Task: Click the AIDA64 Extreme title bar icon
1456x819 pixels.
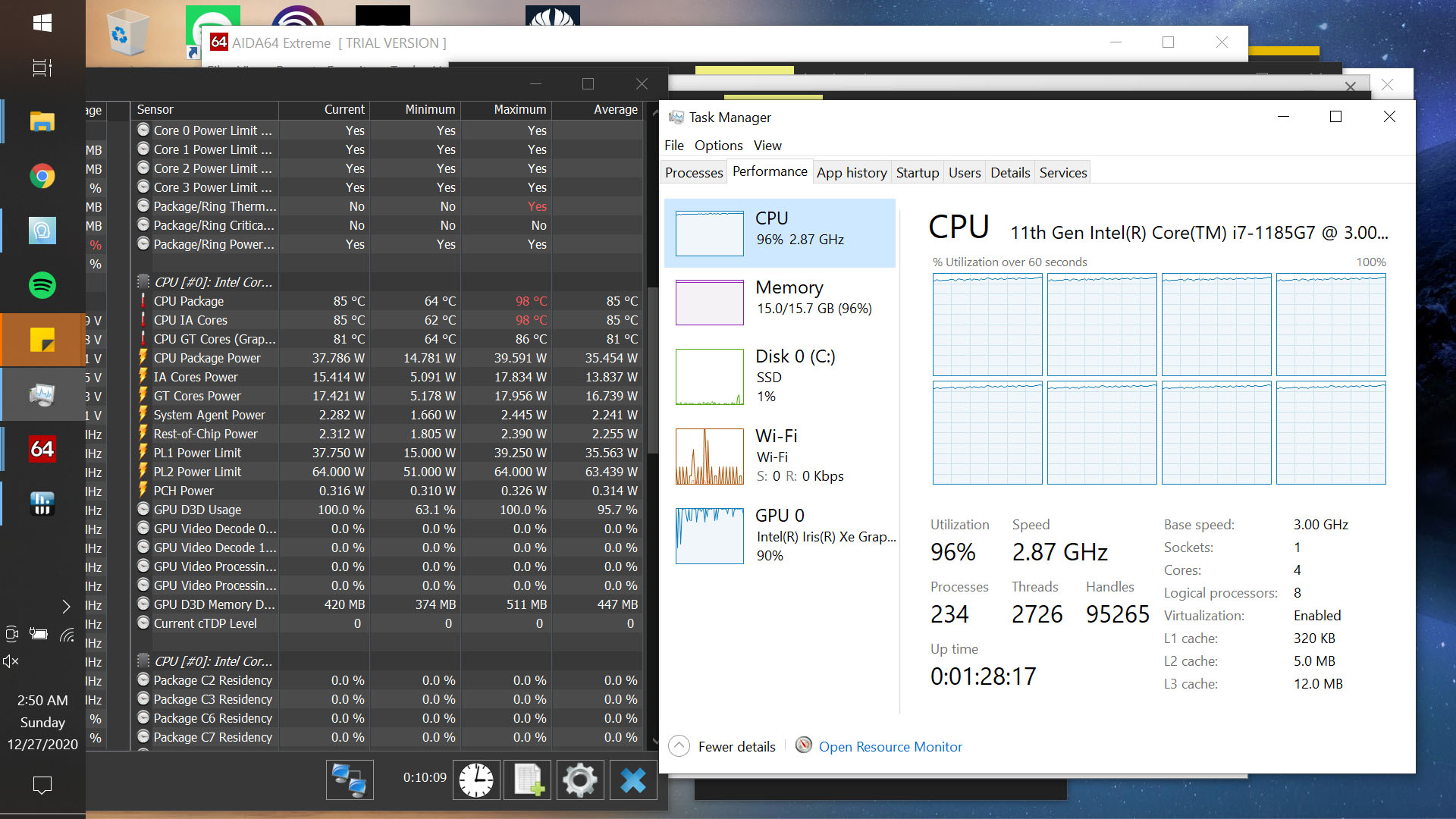Action: [219, 42]
